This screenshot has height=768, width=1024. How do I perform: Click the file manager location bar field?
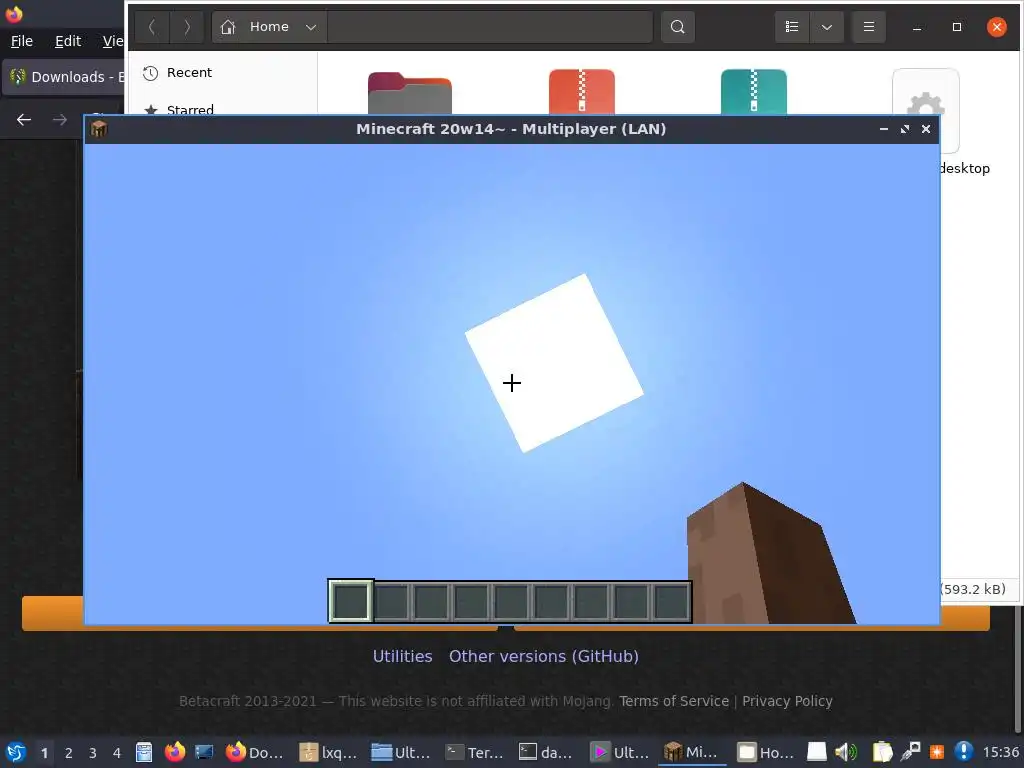pyautogui.click(x=490, y=27)
